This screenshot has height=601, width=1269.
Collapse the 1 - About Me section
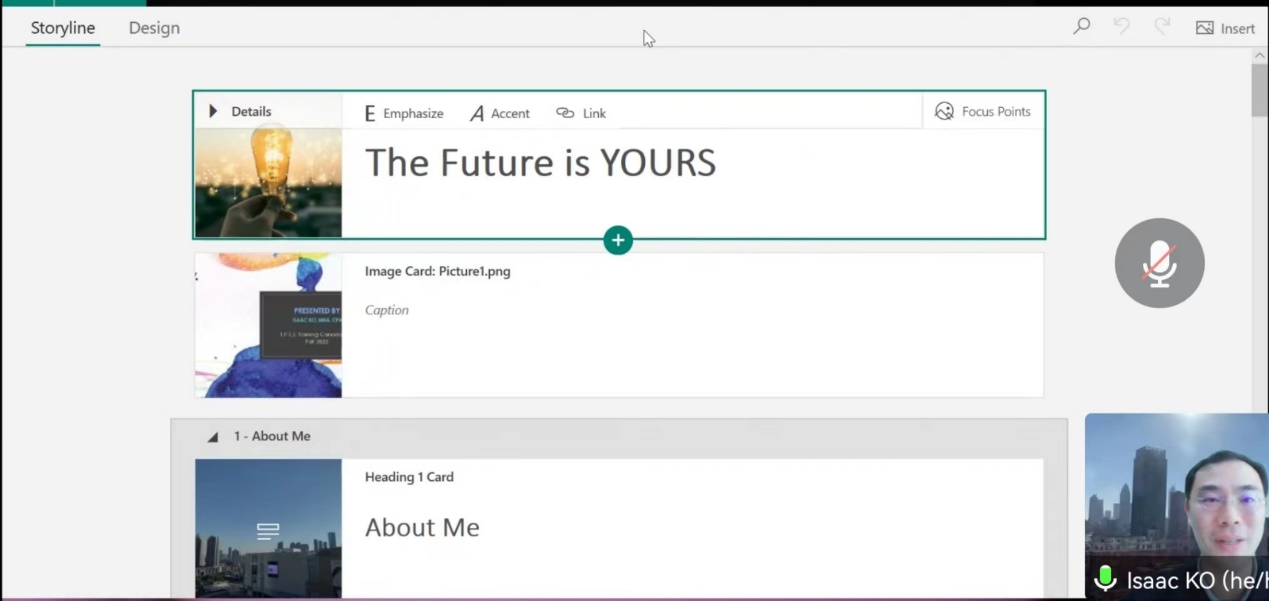(x=213, y=437)
